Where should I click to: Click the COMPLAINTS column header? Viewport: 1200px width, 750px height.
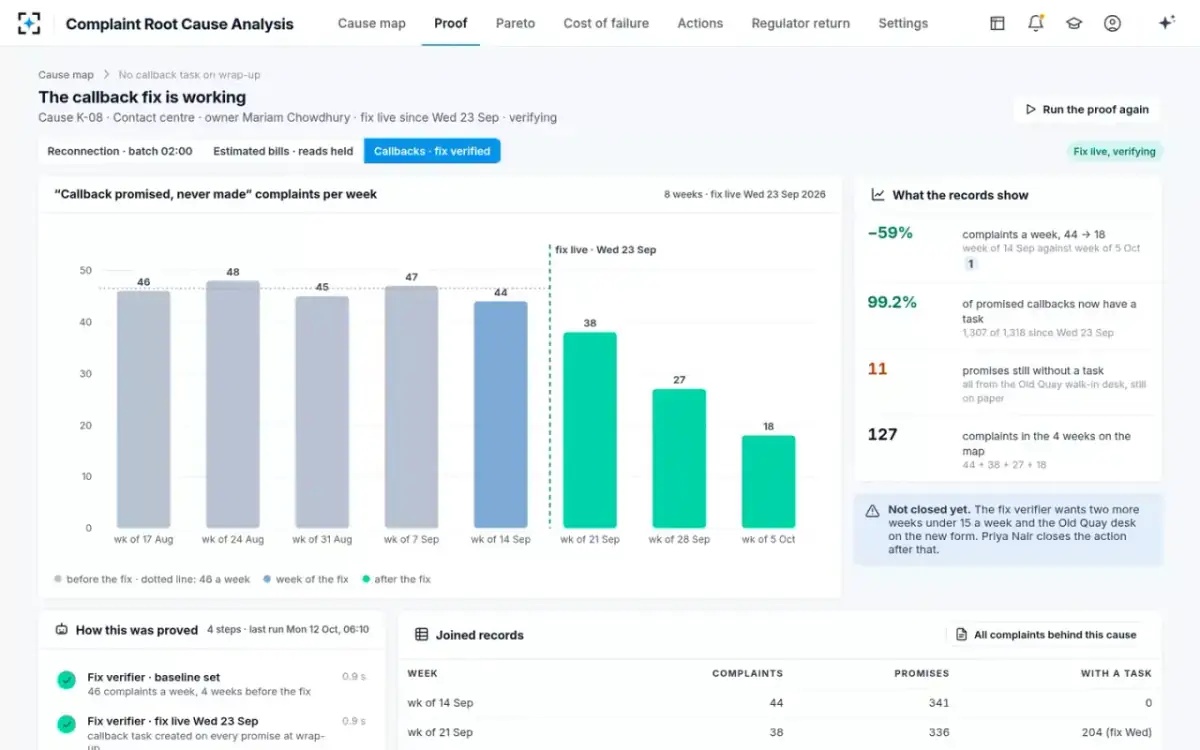pyautogui.click(x=747, y=674)
